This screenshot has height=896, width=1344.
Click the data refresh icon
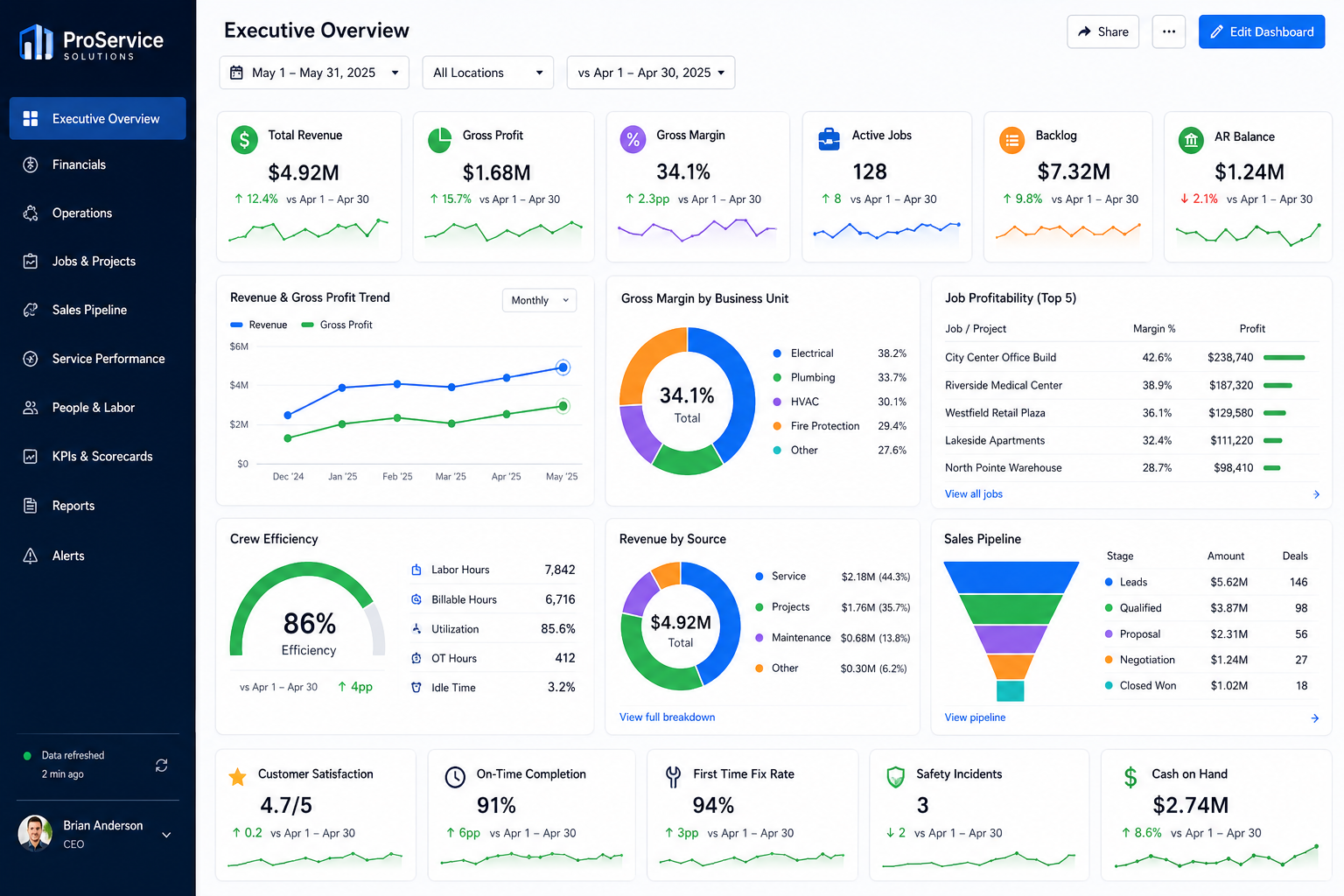coord(162,765)
